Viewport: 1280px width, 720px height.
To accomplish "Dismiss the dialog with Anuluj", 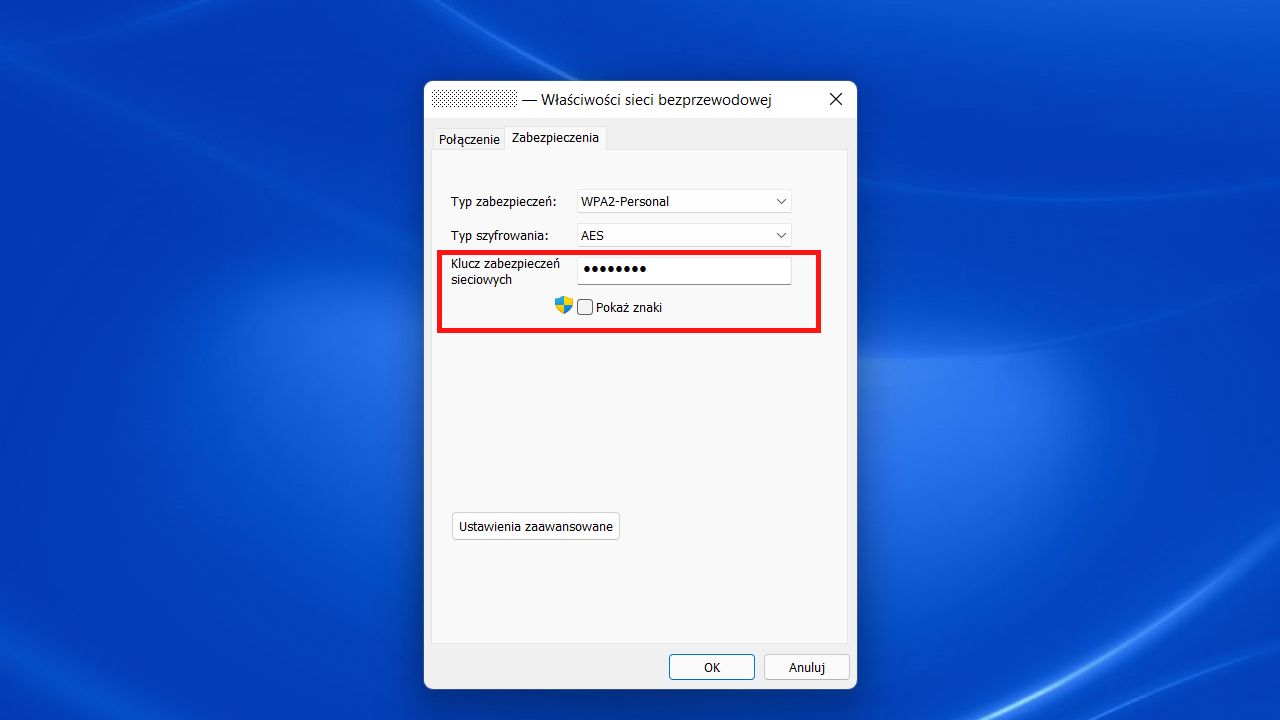I will click(806, 666).
